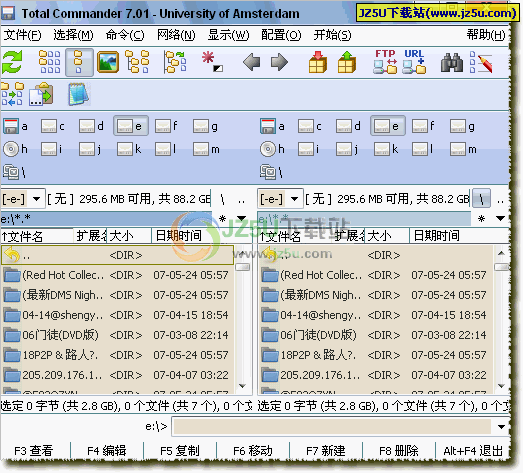Open the FTP connect icon
The width and height of the screenshot is (523, 473).
385,62
